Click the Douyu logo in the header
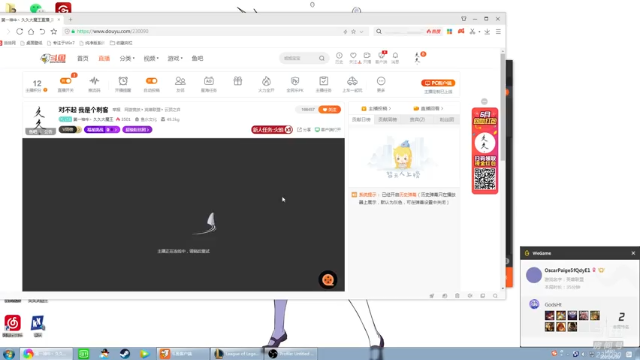Screen dimensions: 640x360 pyautogui.click(x=53, y=58)
